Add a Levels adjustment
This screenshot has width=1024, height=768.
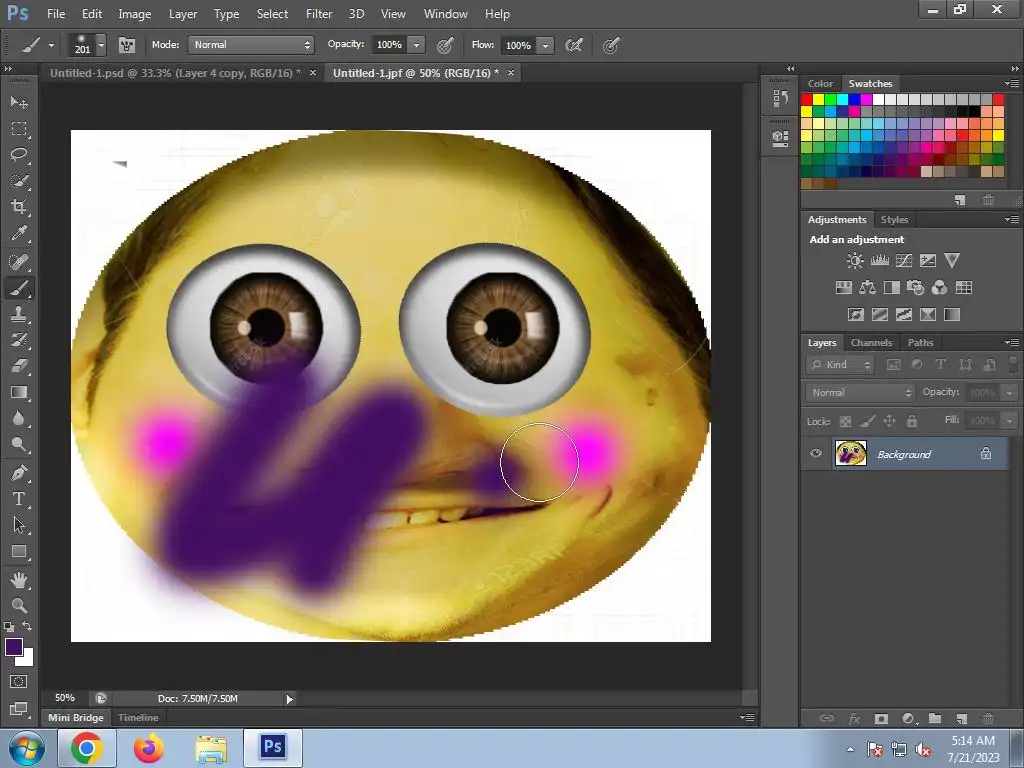(879, 261)
